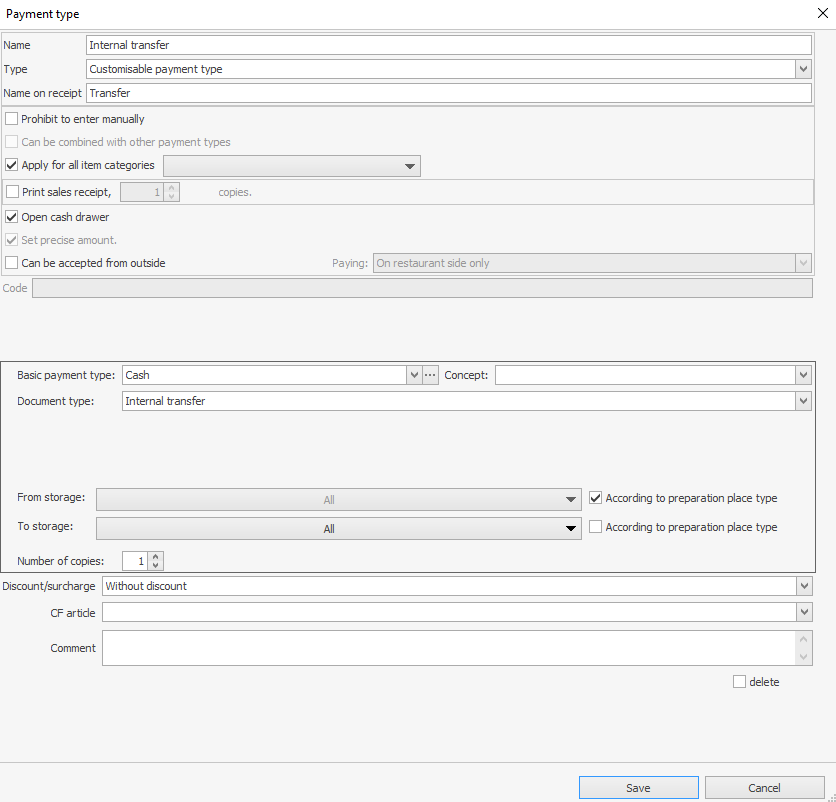Open the To storage dropdown
Viewport: 836px width, 802px height.
tap(571, 529)
